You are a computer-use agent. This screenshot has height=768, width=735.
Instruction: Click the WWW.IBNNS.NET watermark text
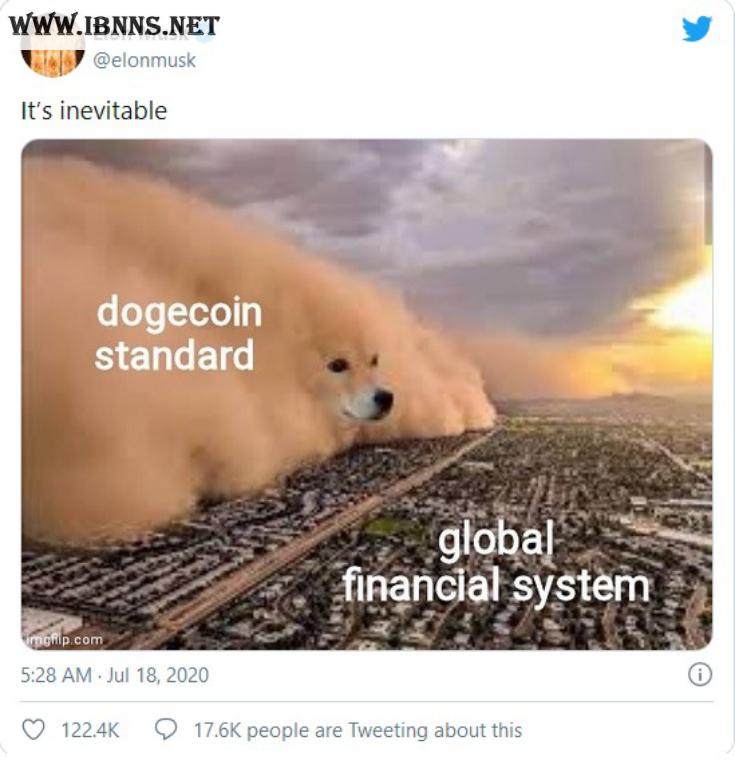click(114, 25)
